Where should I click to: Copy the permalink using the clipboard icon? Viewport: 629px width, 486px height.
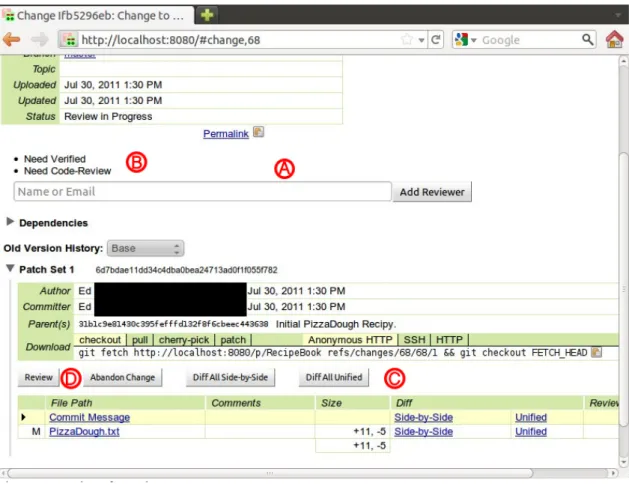click(259, 132)
